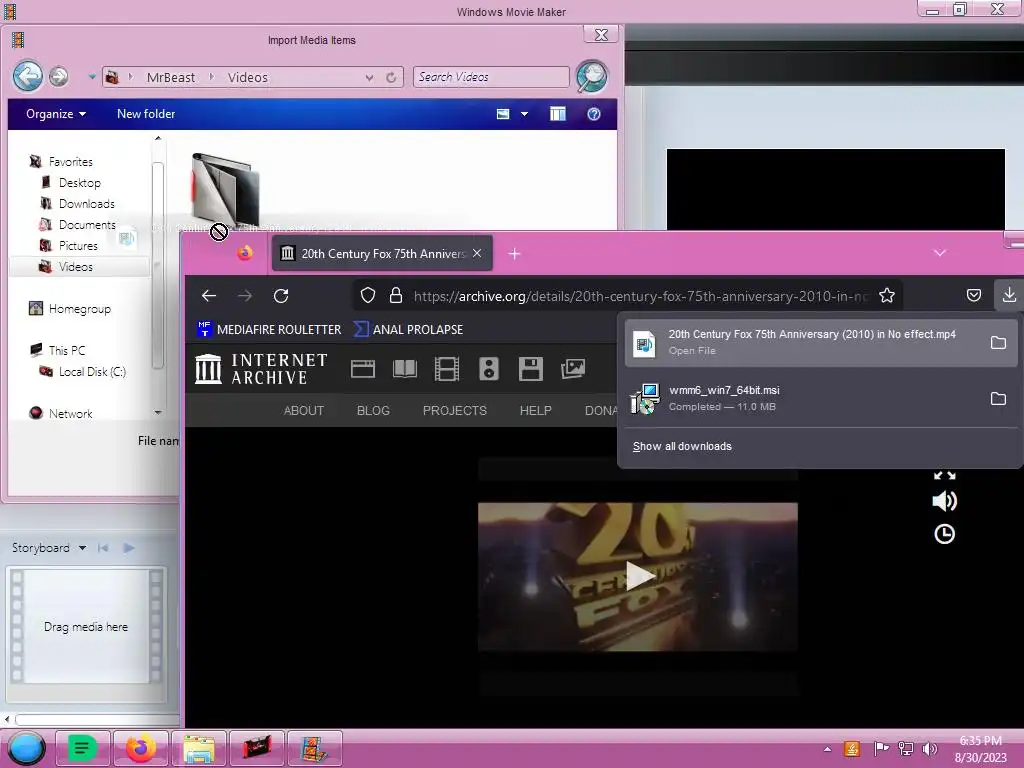
Task: Go back in Import Media Items dialog
Action: coord(28,76)
